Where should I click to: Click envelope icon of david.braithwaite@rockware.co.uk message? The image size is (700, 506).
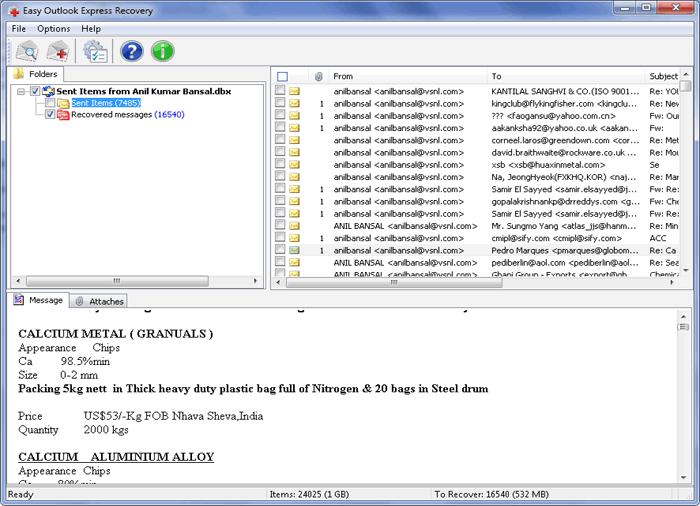coord(294,152)
